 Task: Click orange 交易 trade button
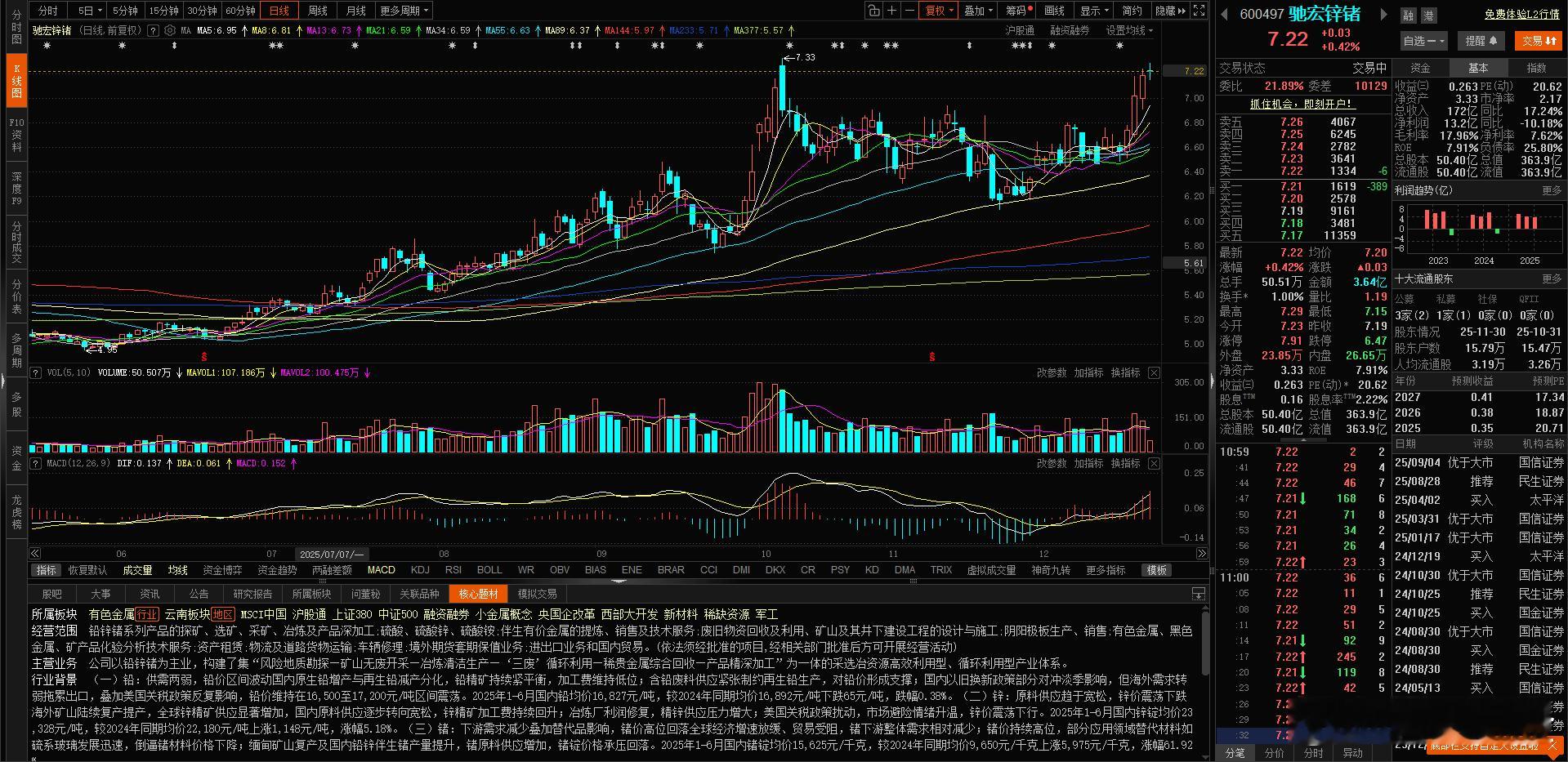(1539, 40)
